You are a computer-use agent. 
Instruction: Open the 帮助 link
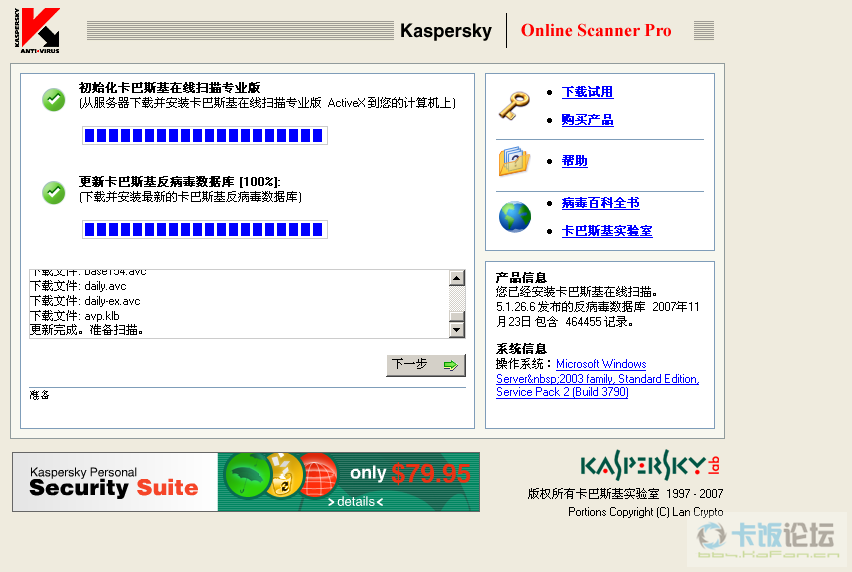coord(574,161)
